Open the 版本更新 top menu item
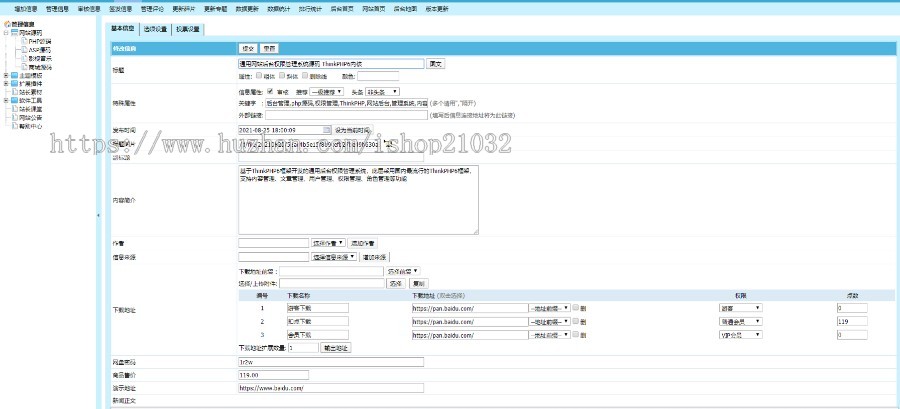The width and height of the screenshot is (900, 409). 437,9
